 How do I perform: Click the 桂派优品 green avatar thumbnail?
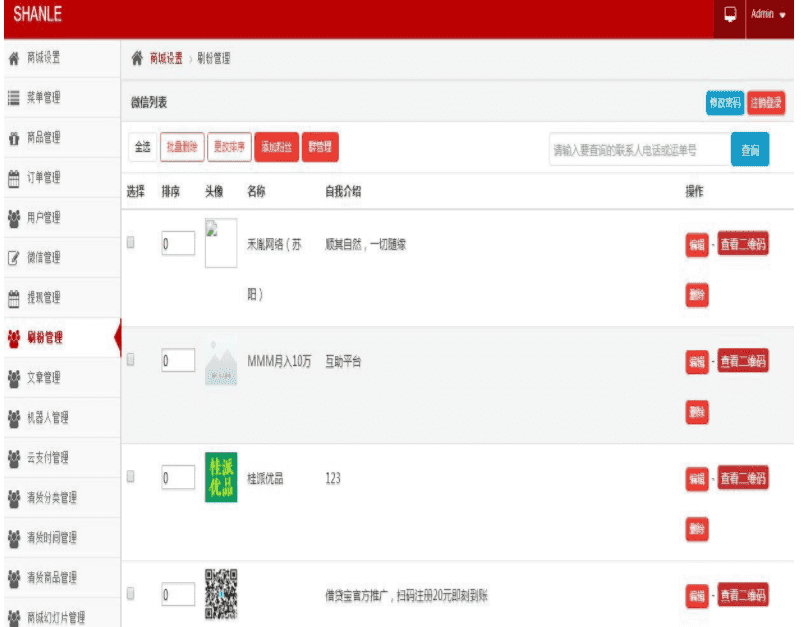[x=221, y=478]
